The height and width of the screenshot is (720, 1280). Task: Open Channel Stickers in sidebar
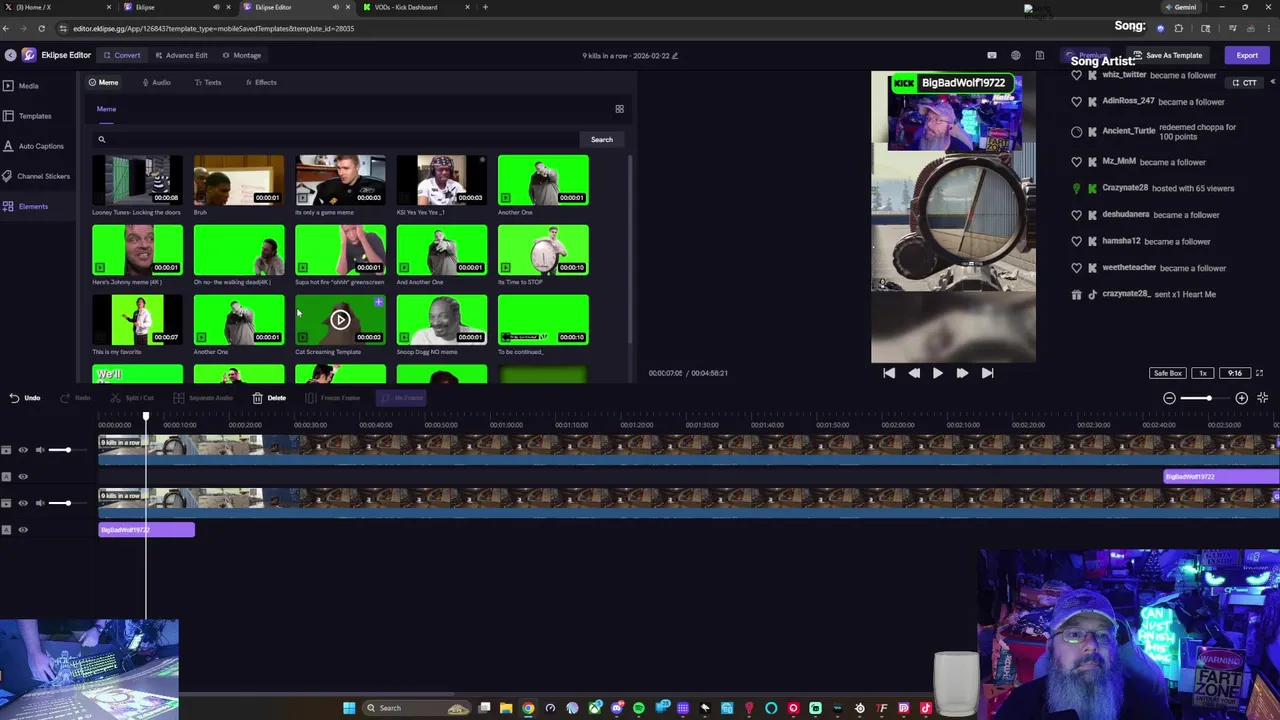click(x=36, y=176)
